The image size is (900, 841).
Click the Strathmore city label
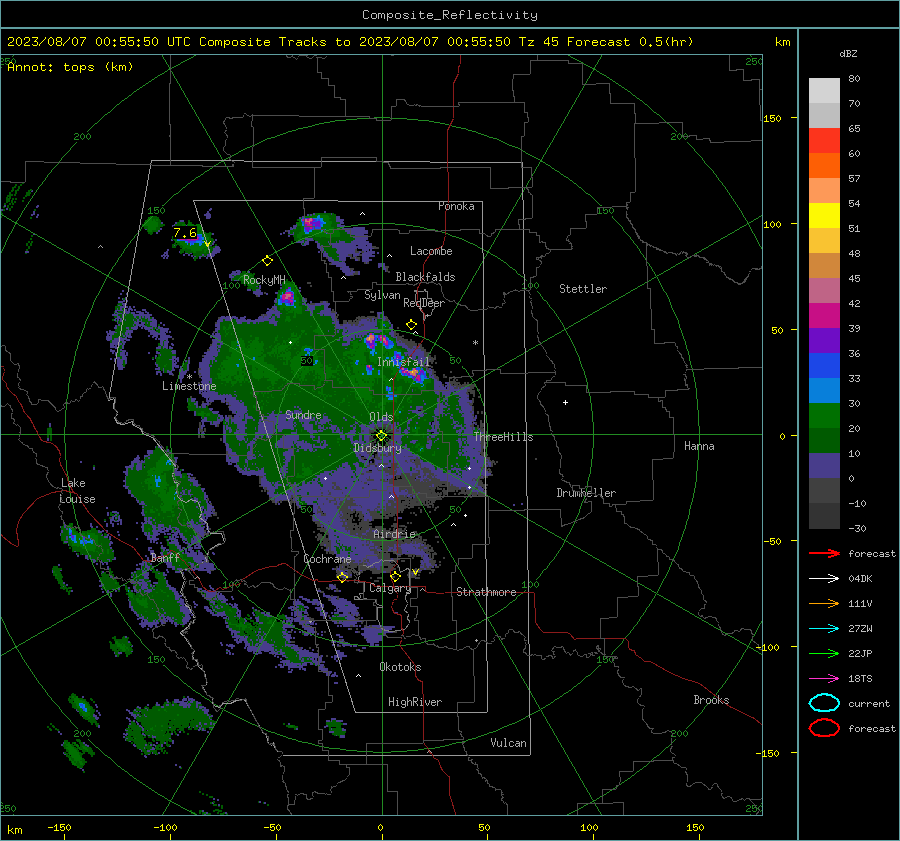point(486,592)
